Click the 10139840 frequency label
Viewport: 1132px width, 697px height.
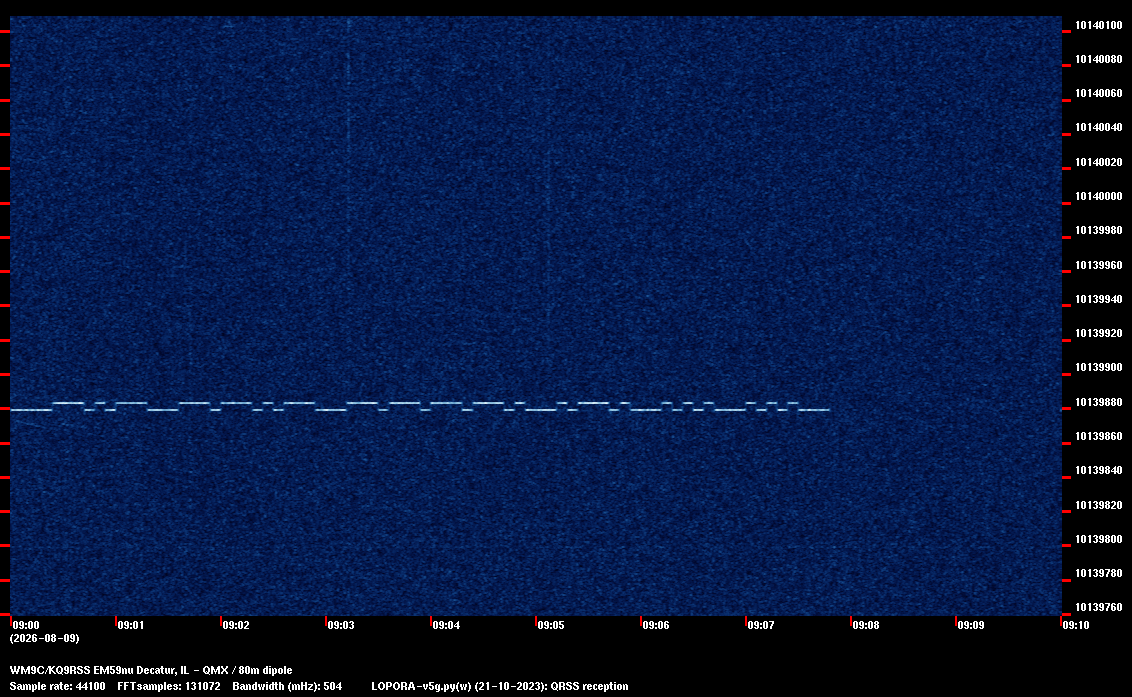pyautogui.click(x=1099, y=470)
